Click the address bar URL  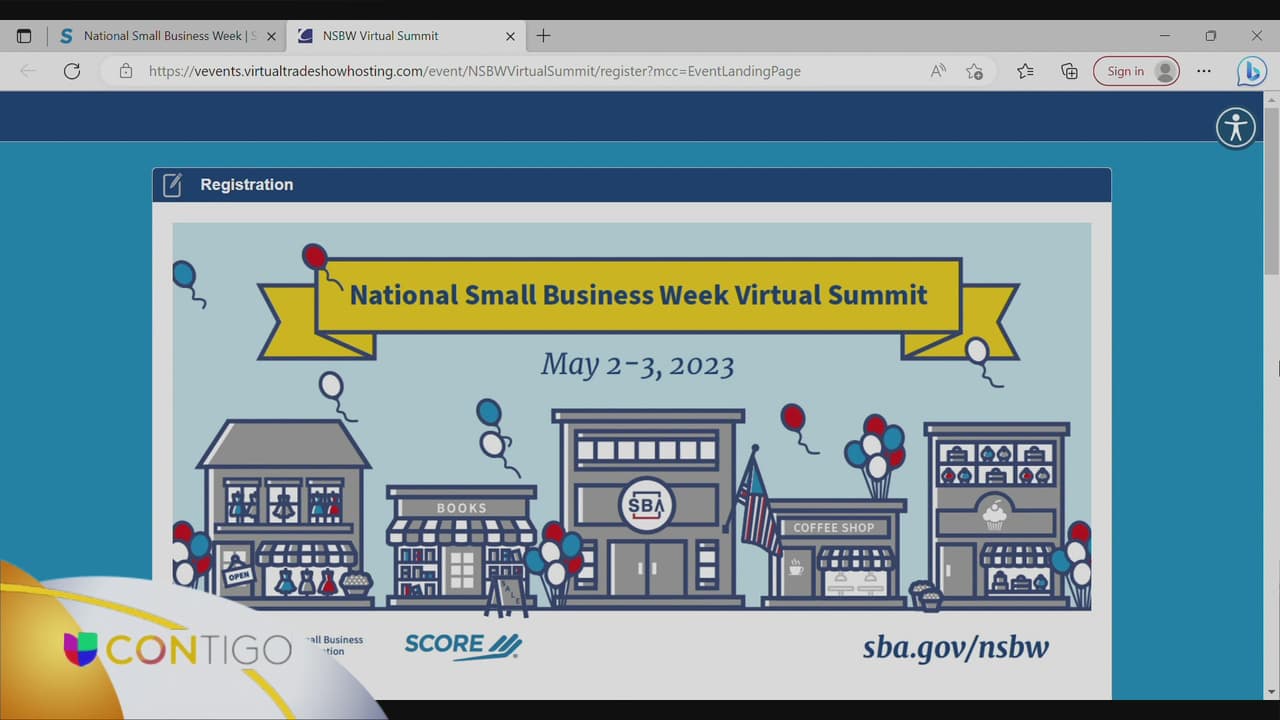(x=475, y=71)
